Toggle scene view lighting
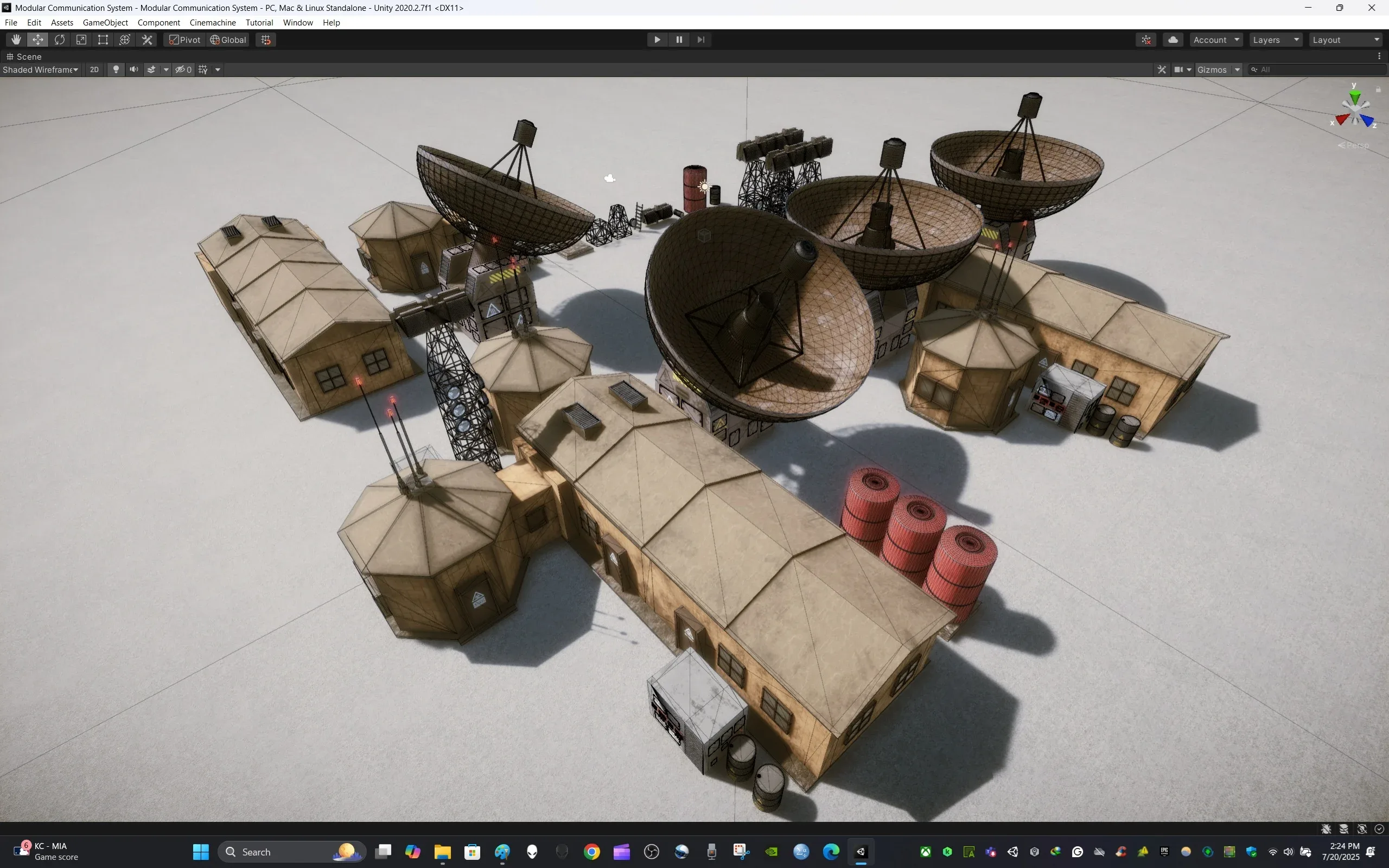The width and height of the screenshot is (1389, 868). coord(116,69)
